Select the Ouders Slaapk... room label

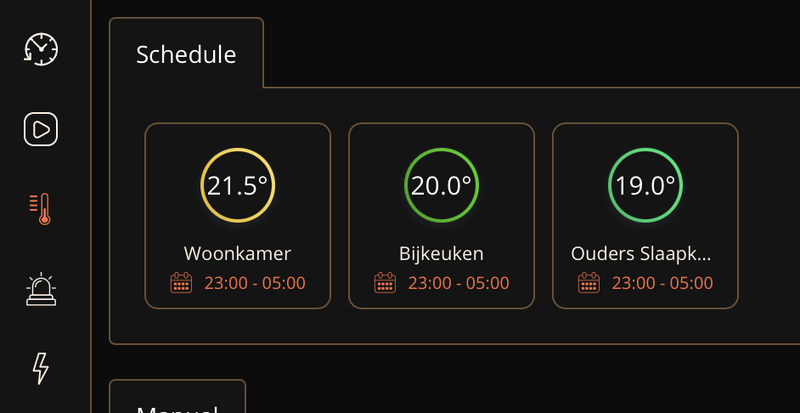641,254
